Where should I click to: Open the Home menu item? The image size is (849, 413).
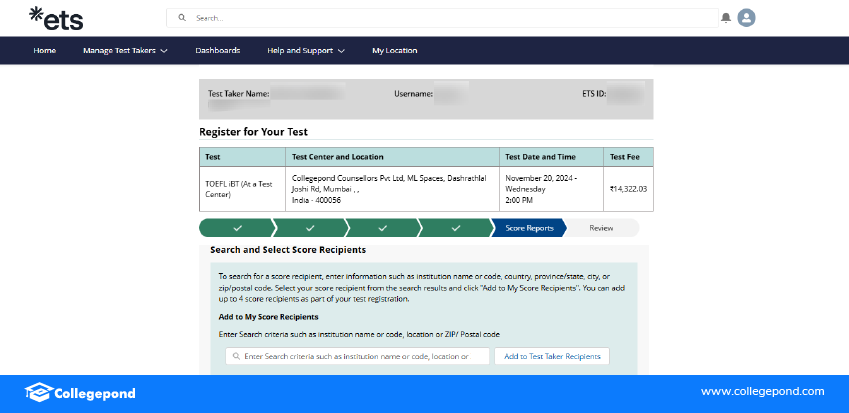click(x=44, y=50)
